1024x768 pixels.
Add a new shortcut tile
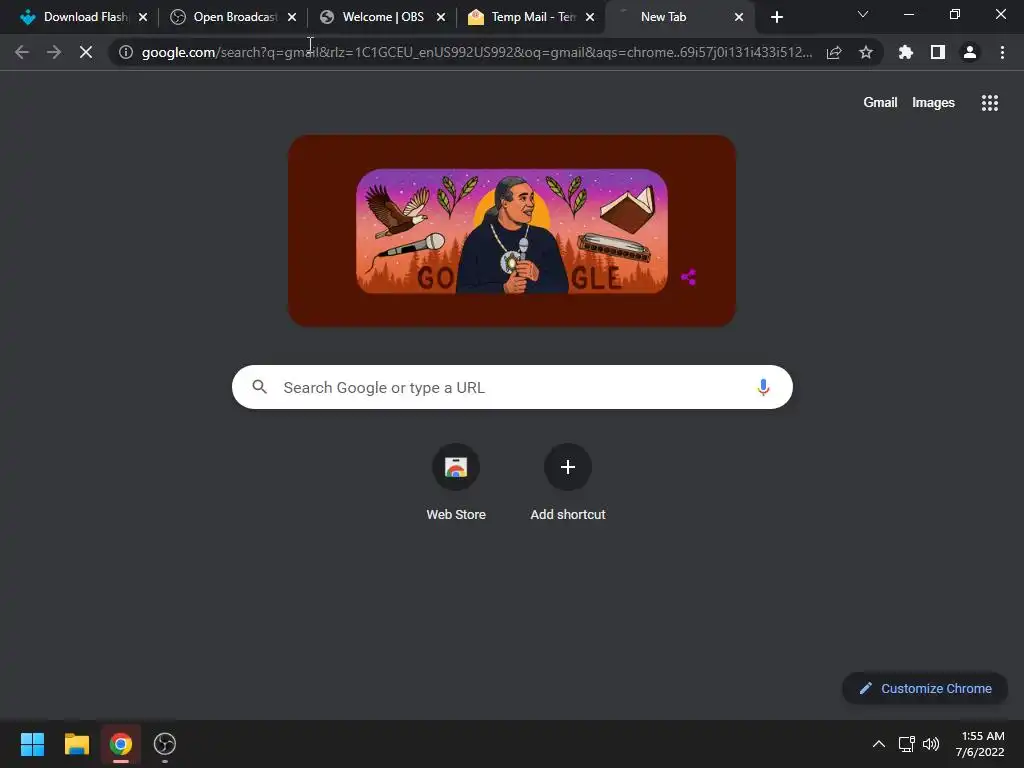[x=568, y=483]
